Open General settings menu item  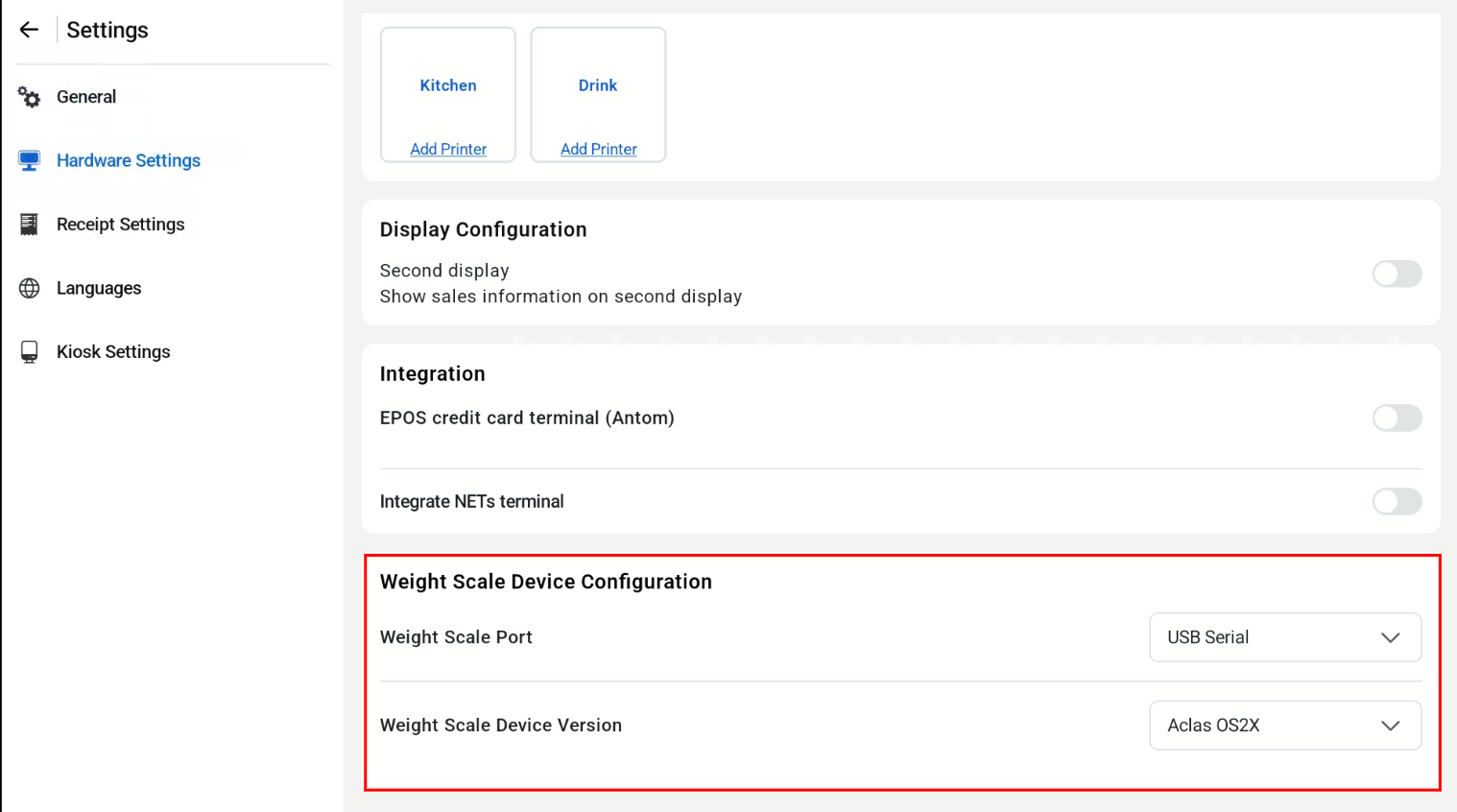pos(86,97)
